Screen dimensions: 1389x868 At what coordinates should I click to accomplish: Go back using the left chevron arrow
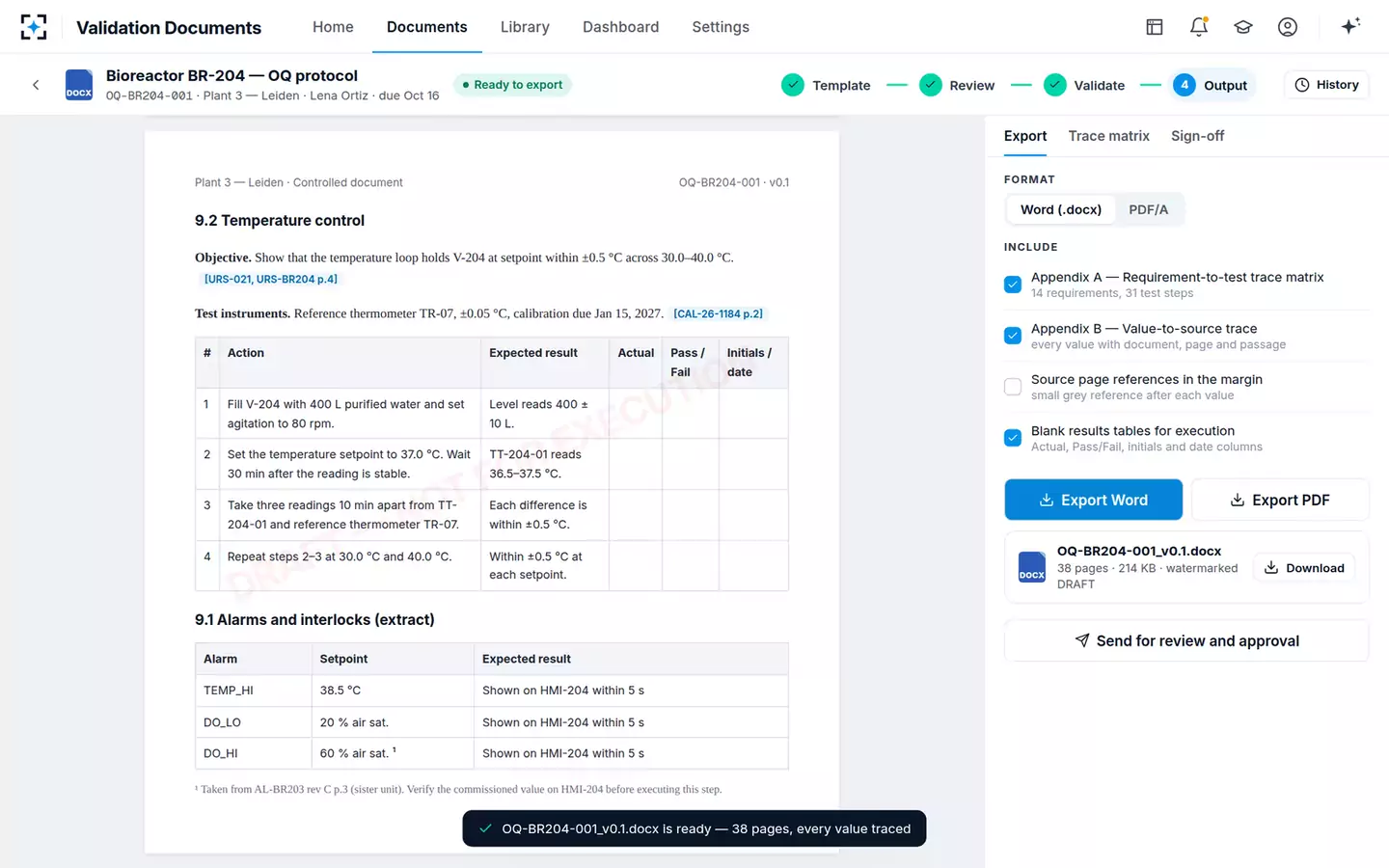pyautogui.click(x=36, y=85)
